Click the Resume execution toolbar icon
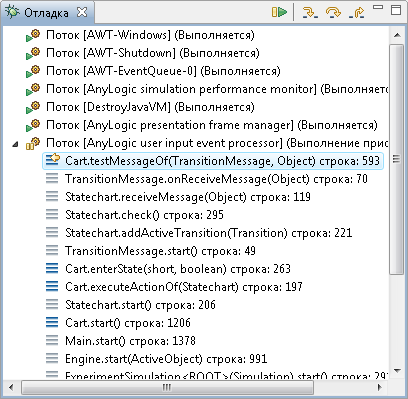The height and width of the screenshot is (399, 408). (x=279, y=12)
